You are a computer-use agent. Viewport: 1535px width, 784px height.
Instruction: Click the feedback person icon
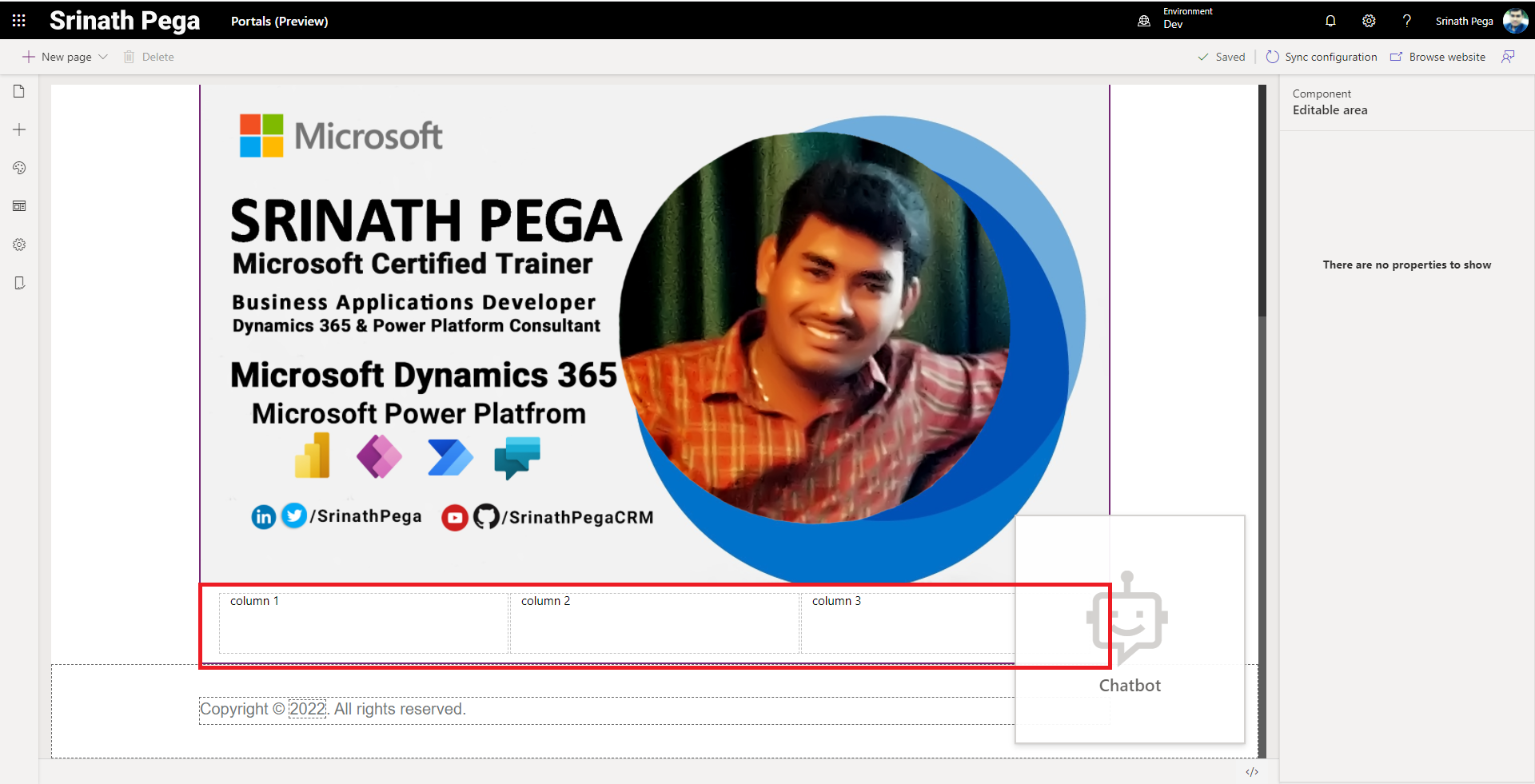1508,57
